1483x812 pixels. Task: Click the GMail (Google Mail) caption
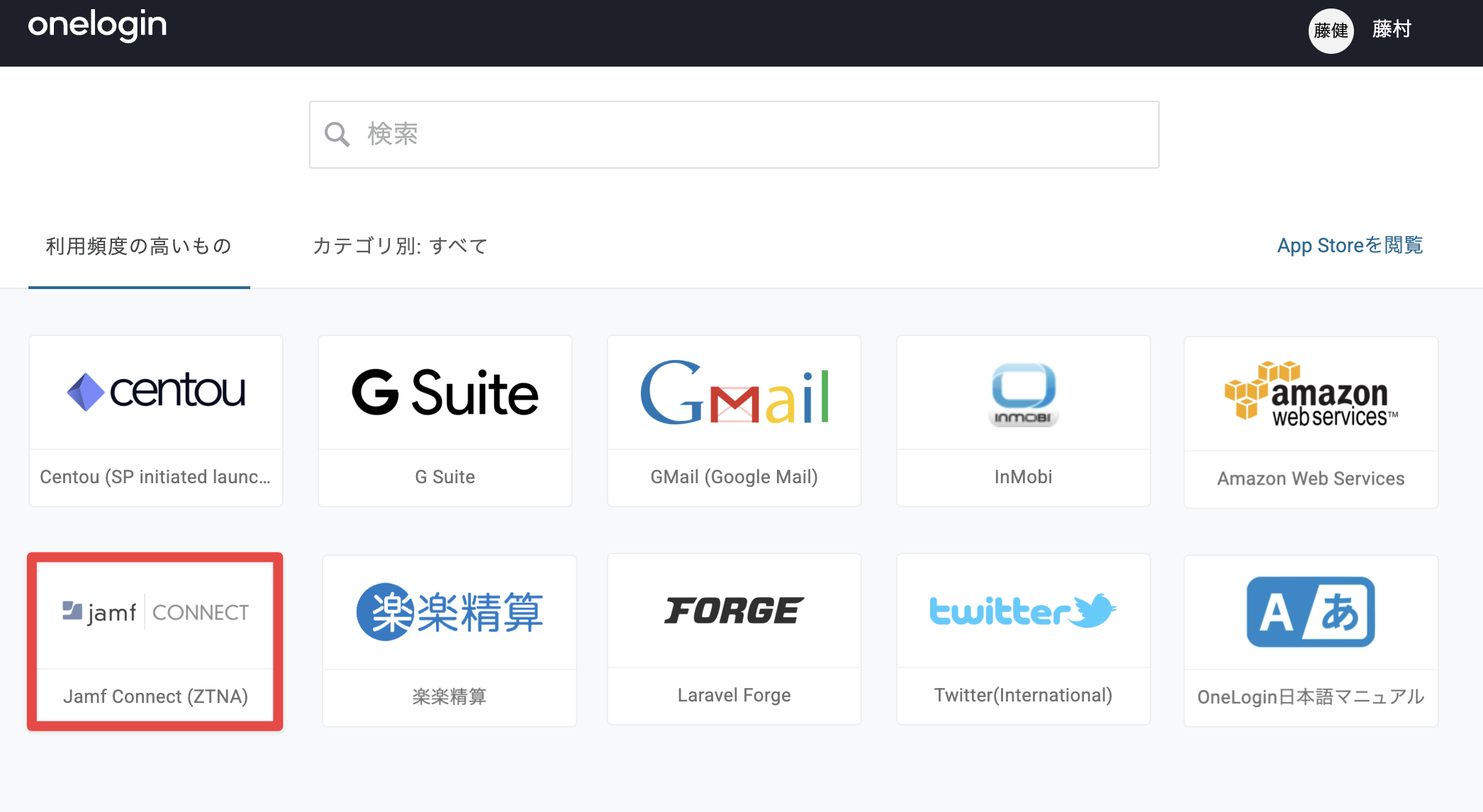tap(734, 477)
